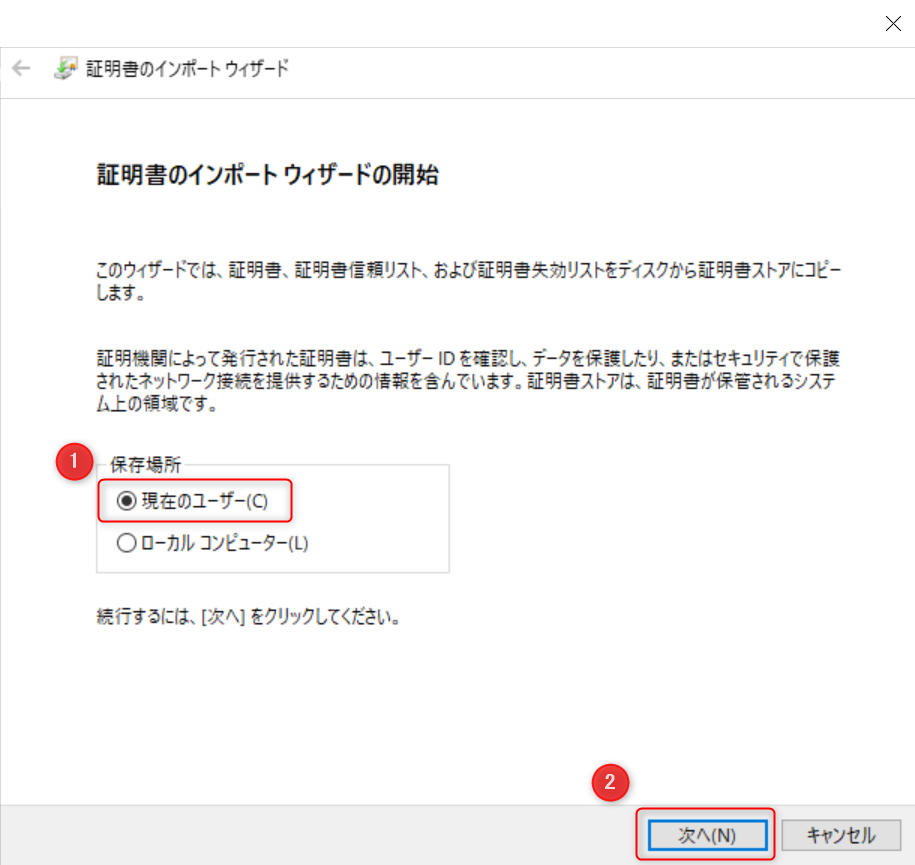Click the ローカル コンピューター(L) label text
Image resolution: width=915 pixels, height=865 pixels.
224,544
